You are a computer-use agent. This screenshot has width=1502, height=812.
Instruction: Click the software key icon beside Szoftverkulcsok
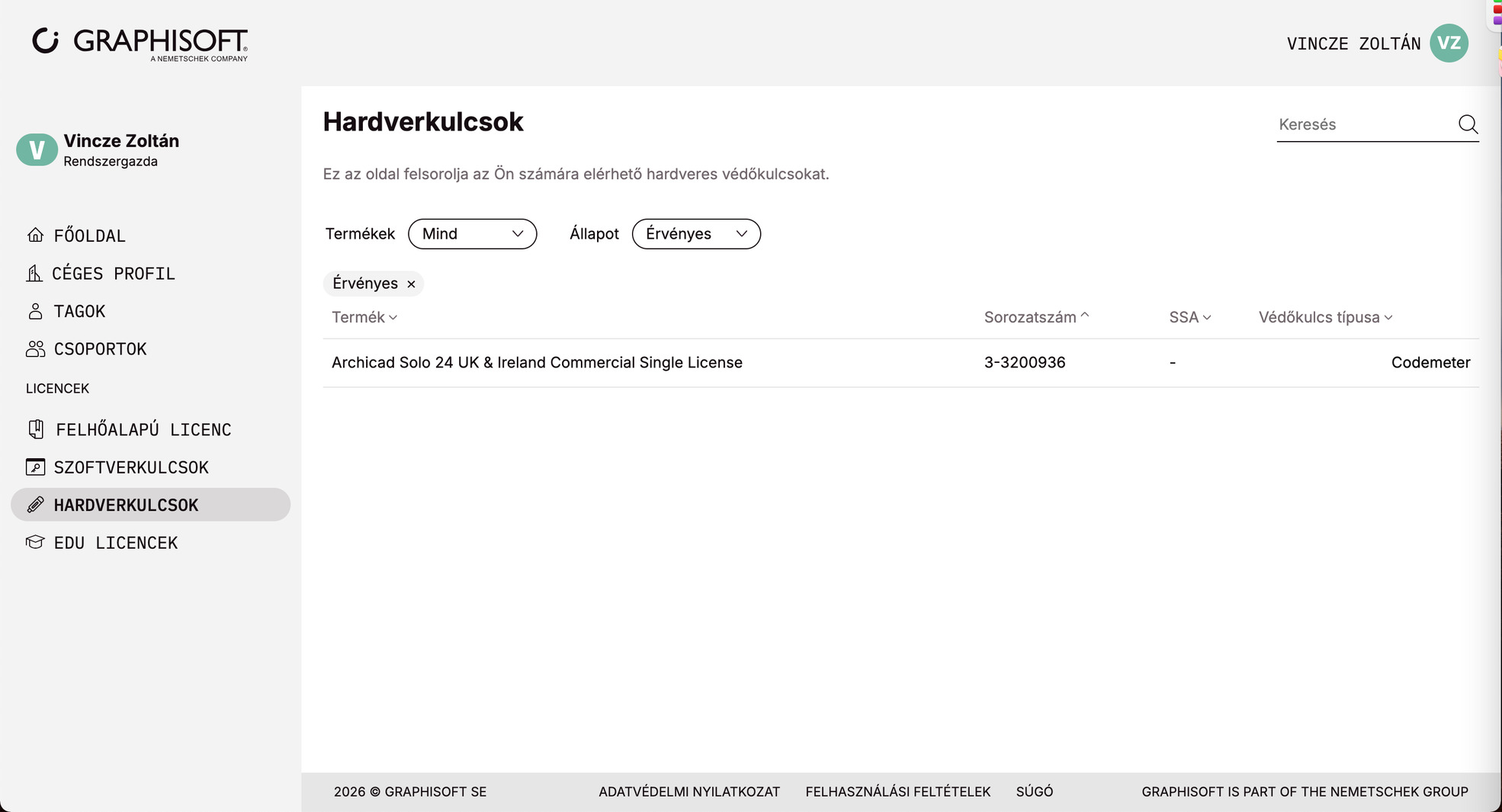pyautogui.click(x=35, y=467)
